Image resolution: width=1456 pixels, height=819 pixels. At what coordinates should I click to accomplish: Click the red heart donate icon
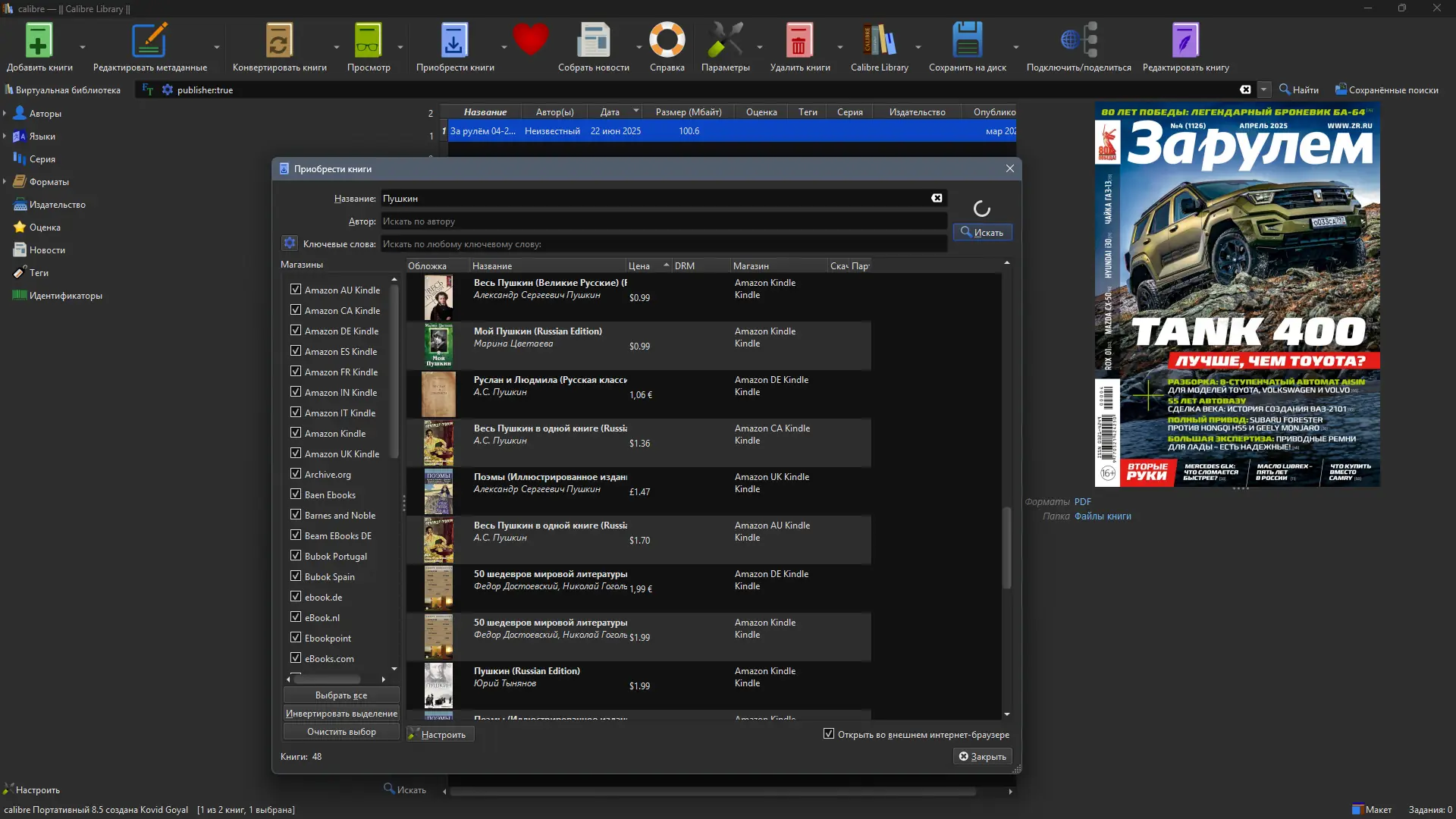pyautogui.click(x=530, y=39)
